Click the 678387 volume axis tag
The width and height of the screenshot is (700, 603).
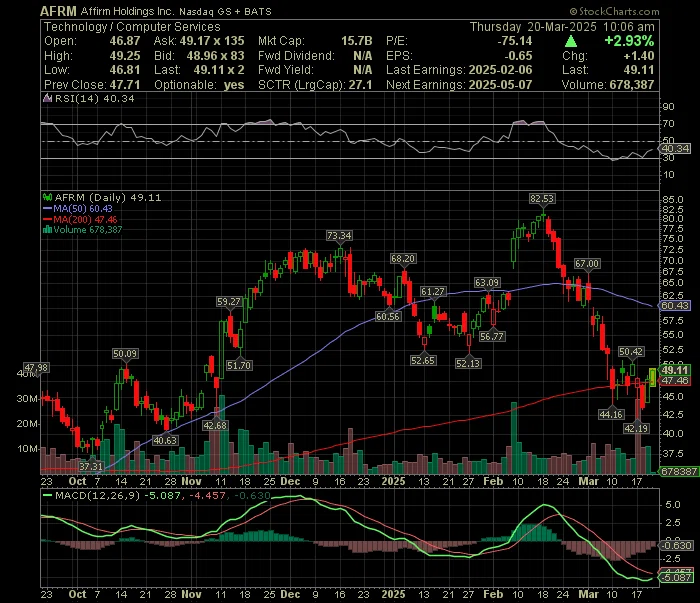(679, 471)
